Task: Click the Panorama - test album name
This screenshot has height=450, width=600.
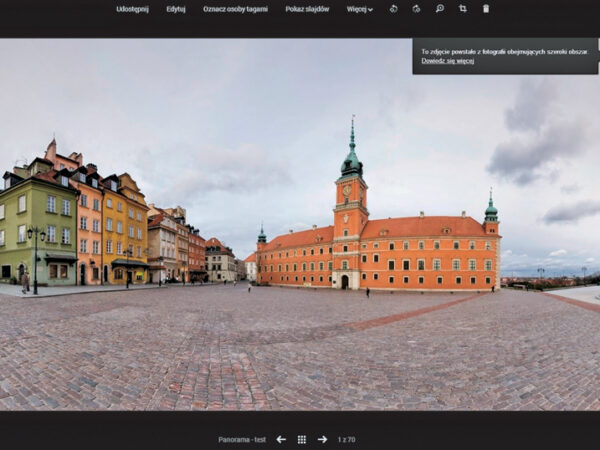Action: (x=243, y=439)
